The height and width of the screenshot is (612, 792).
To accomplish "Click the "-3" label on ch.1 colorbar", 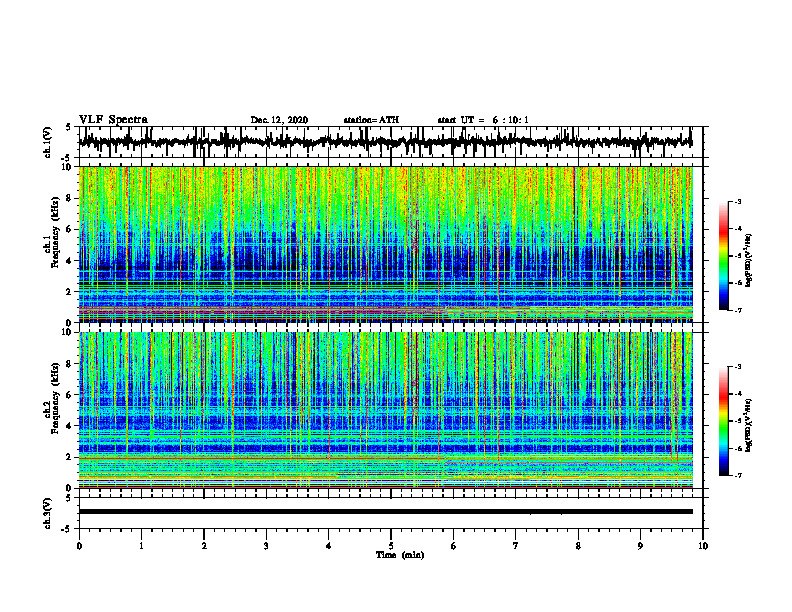I will click(x=737, y=202).
